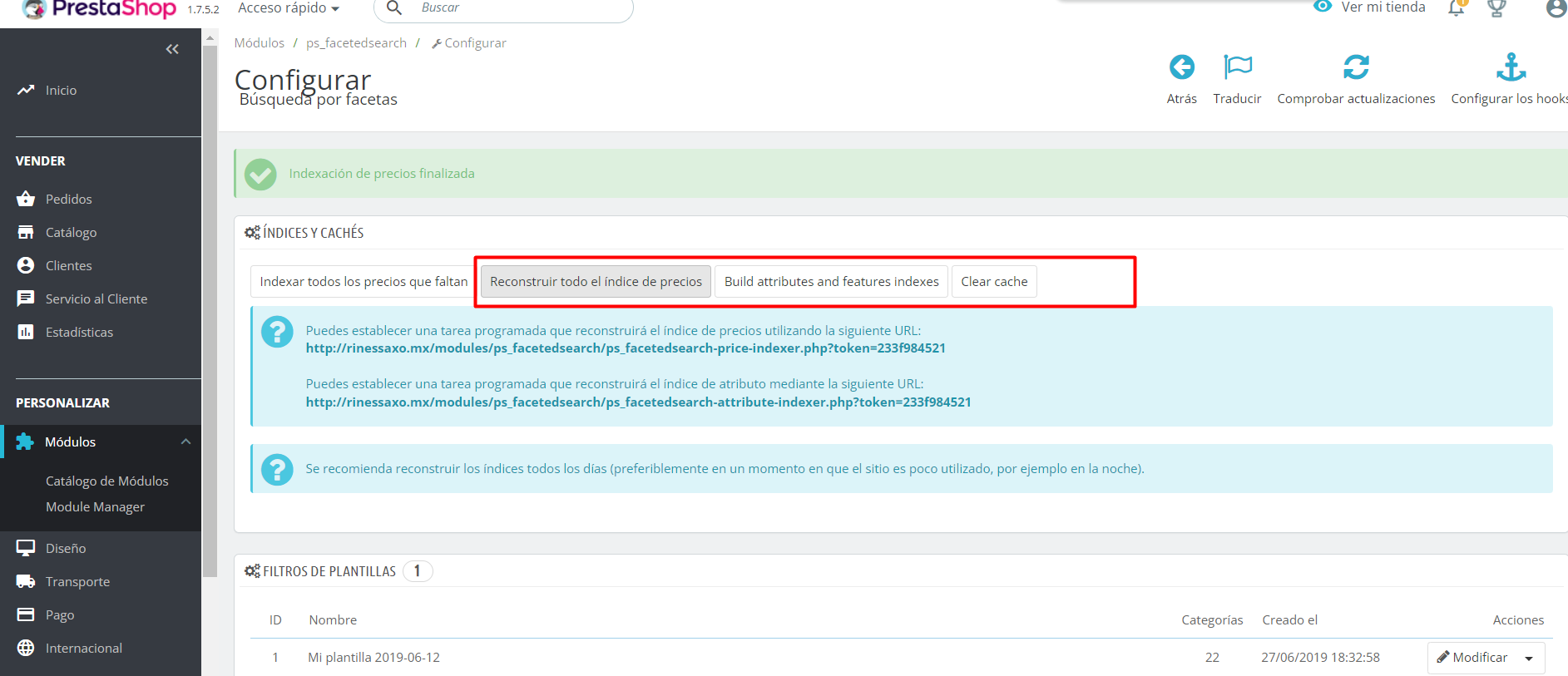The width and height of the screenshot is (1568, 676).
Task: Click the Indexación de precios finalizada message
Action: click(382, 173)
